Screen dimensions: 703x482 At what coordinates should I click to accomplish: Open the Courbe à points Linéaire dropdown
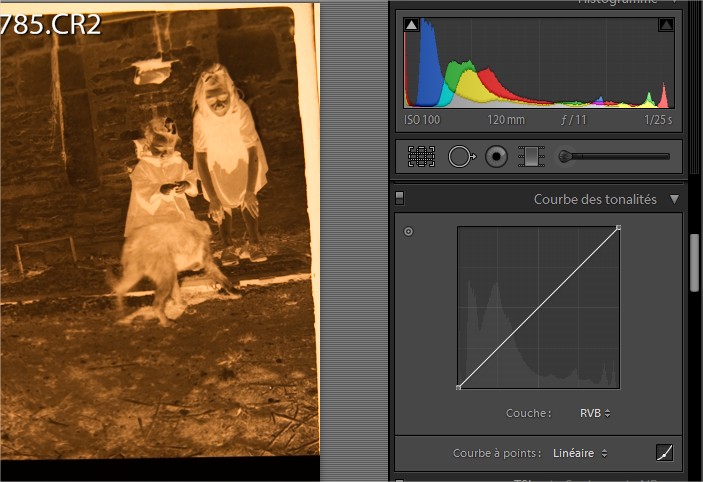pos(581,453)
